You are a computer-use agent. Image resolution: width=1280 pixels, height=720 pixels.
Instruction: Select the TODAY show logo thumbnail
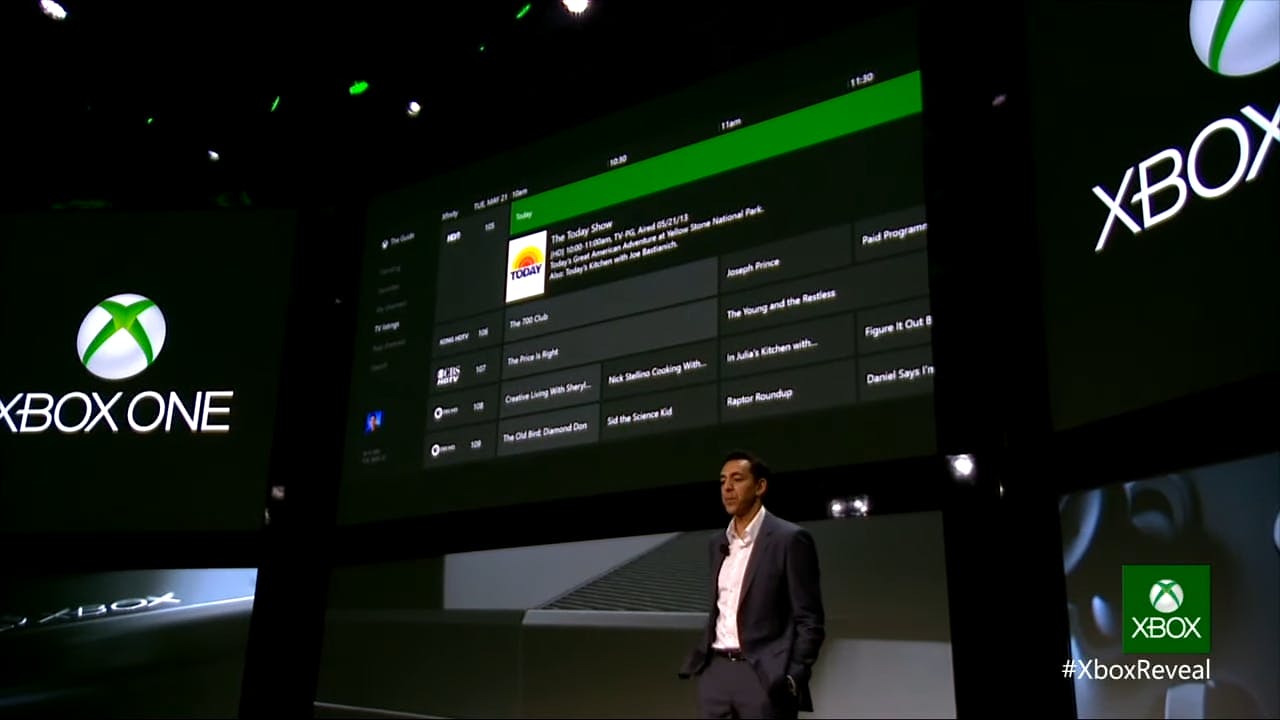coord(527,267)
